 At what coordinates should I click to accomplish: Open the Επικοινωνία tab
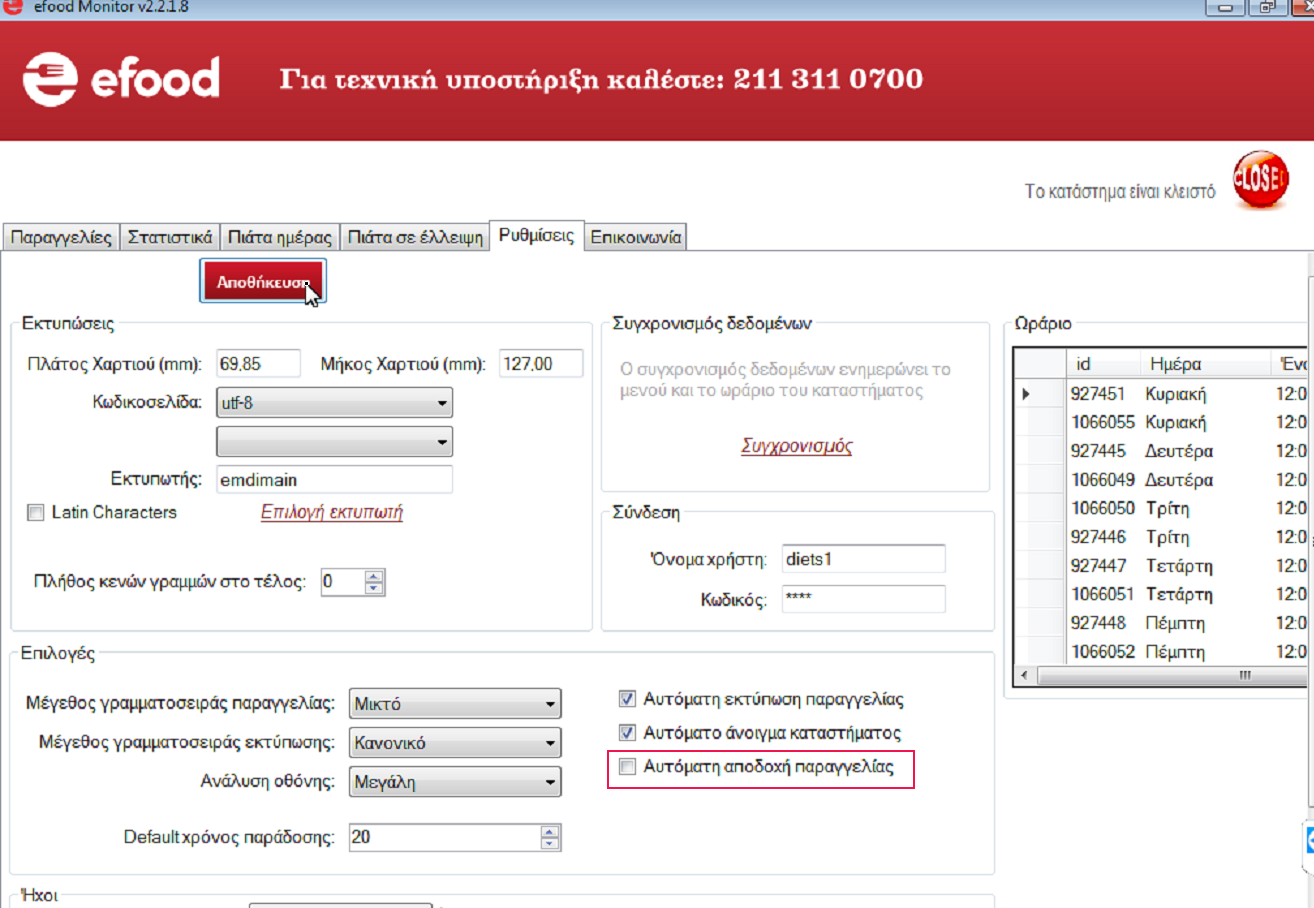(x=636, y=238)
